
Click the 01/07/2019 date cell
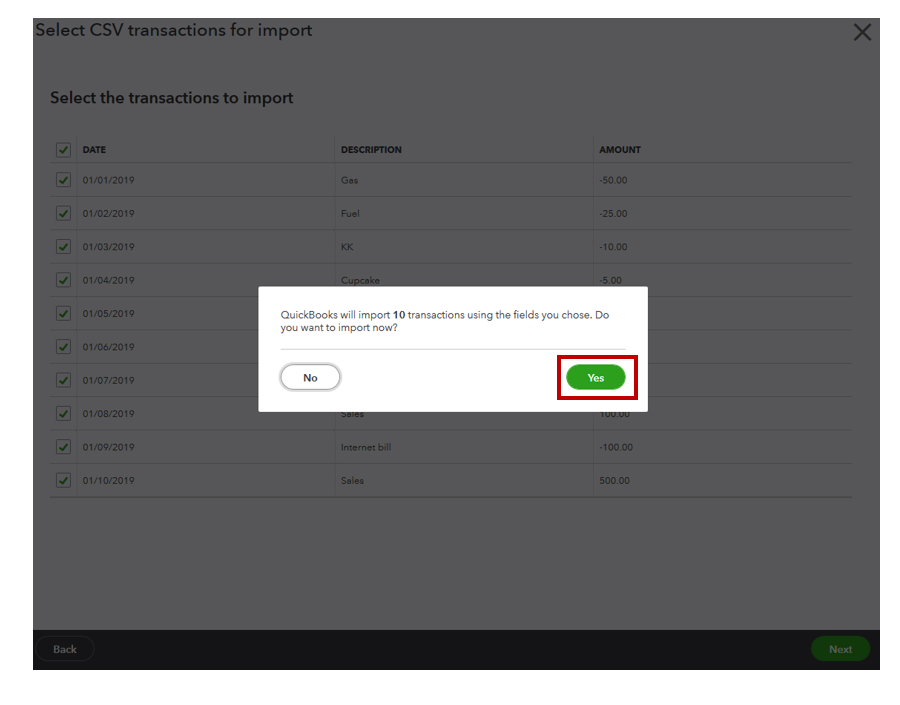pos(108,380)
